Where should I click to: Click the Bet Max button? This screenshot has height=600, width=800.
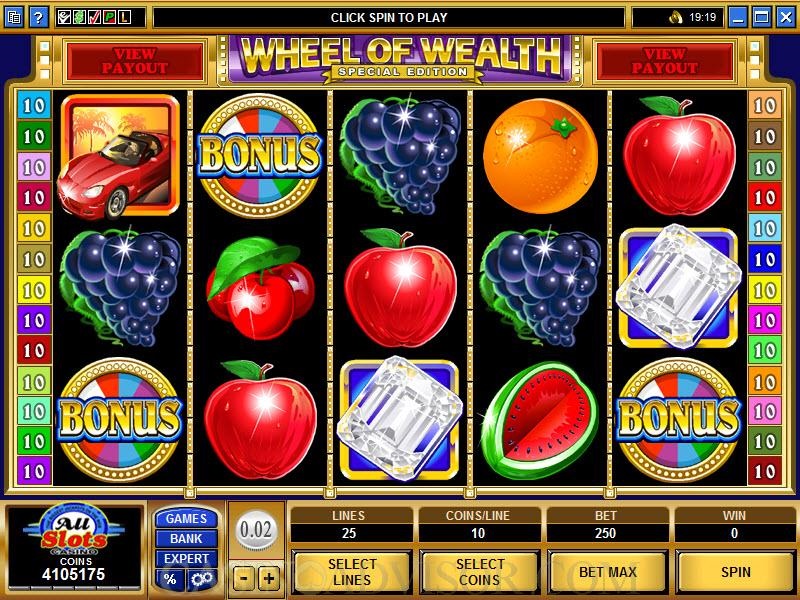[608, 572]
